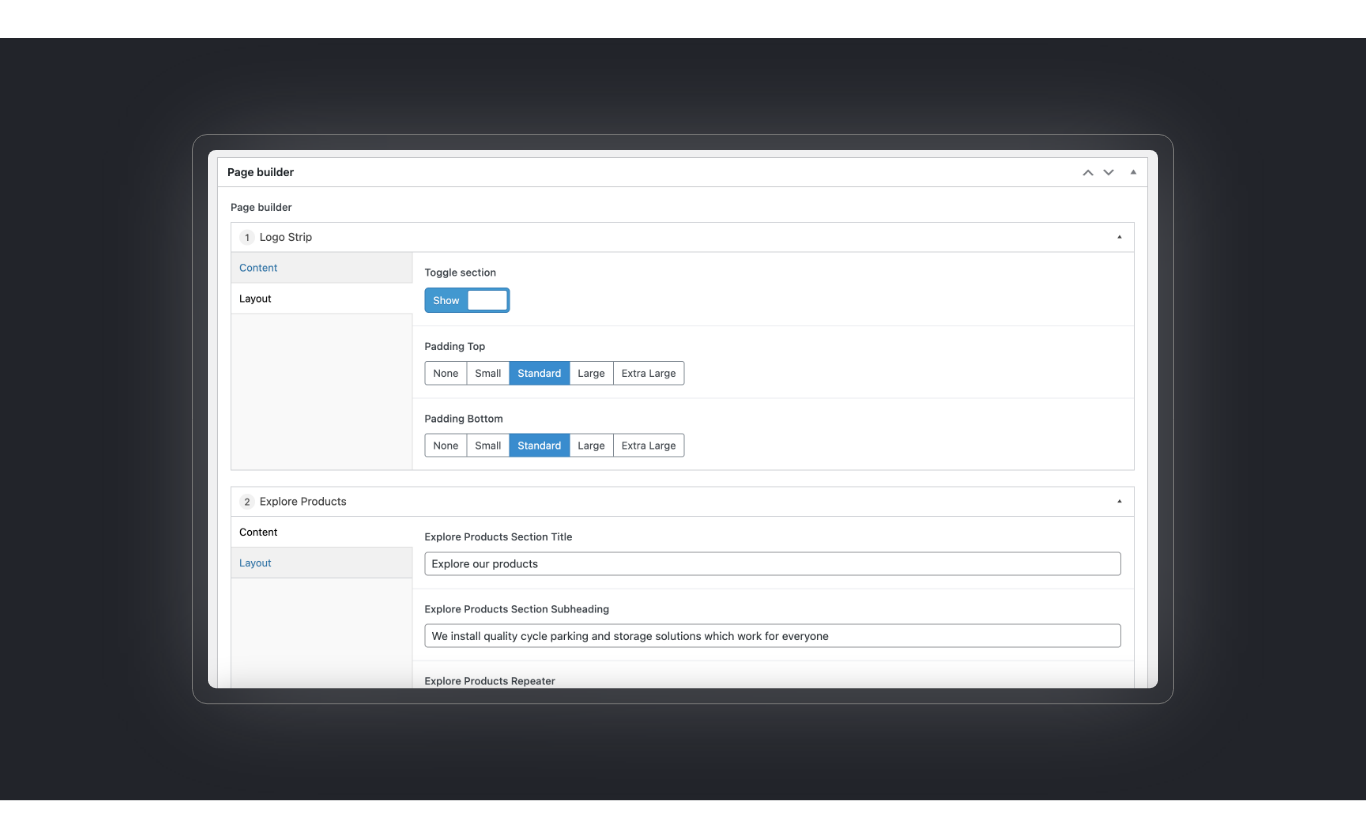Screen dimensions: 1366x839
Task: Set Padding Bottom to None
Action: pos(446,445)
